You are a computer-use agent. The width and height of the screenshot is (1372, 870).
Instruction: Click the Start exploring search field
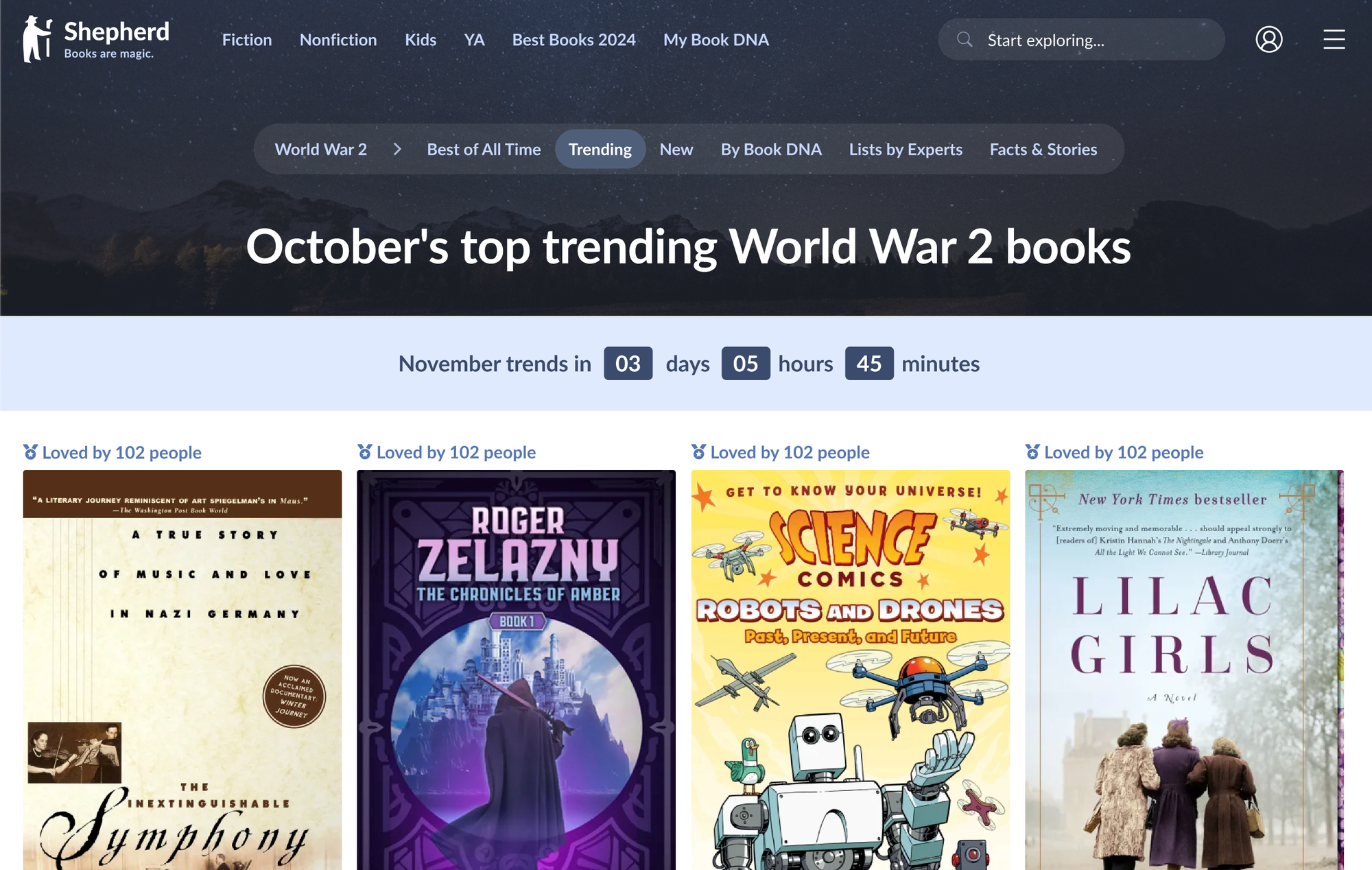[x=1081, y=39]
